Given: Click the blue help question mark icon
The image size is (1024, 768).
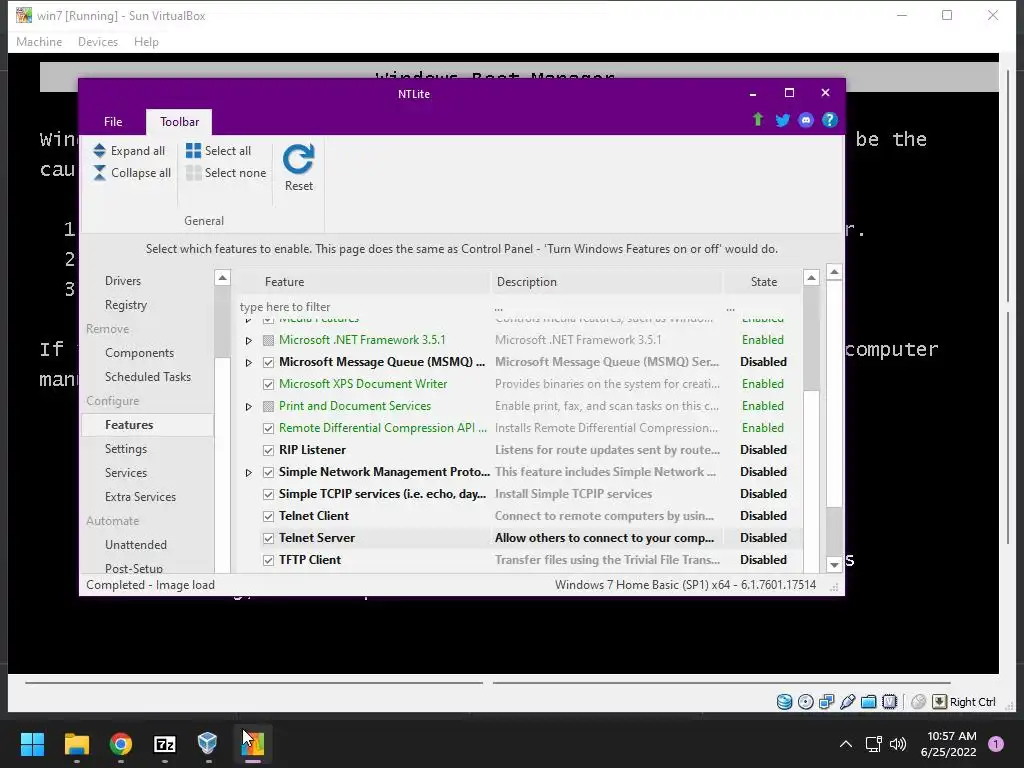Looking at the screenshot, I should [829, 120].
